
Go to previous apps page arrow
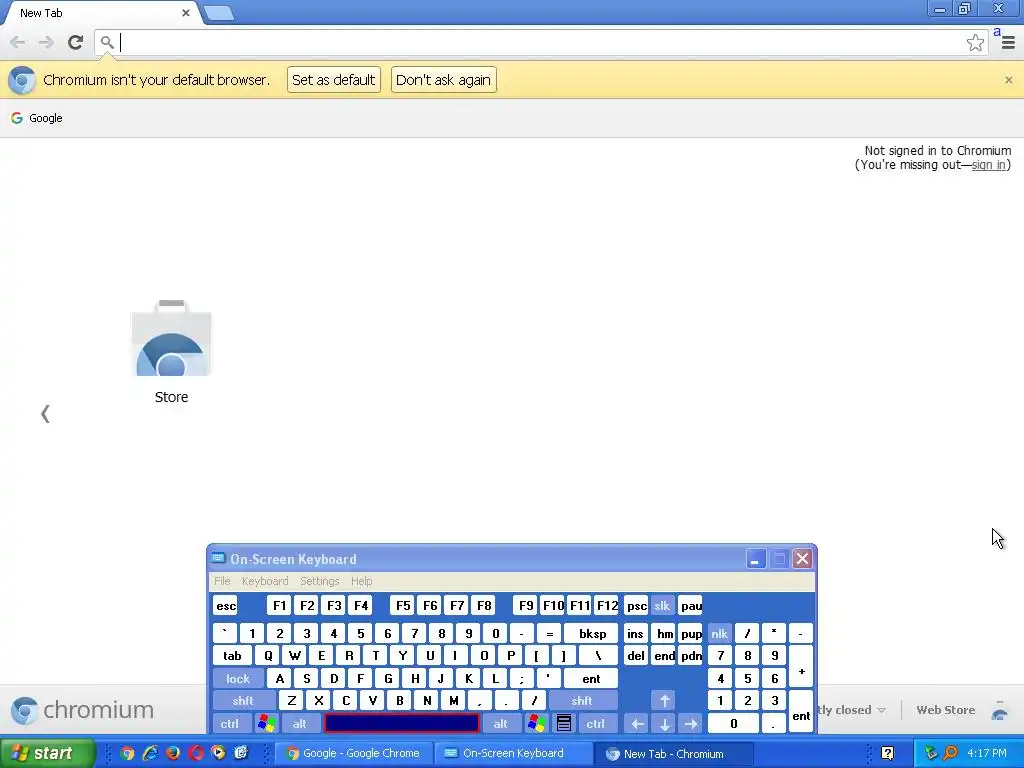45,413
